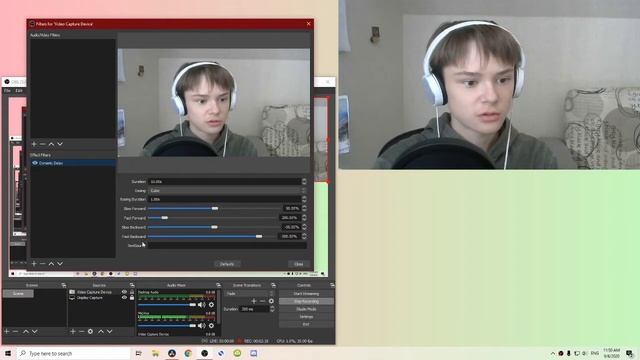Open the Fade transition dropdown
The width and height of the screenshot is (640, 360).
(x=250, y=293)
